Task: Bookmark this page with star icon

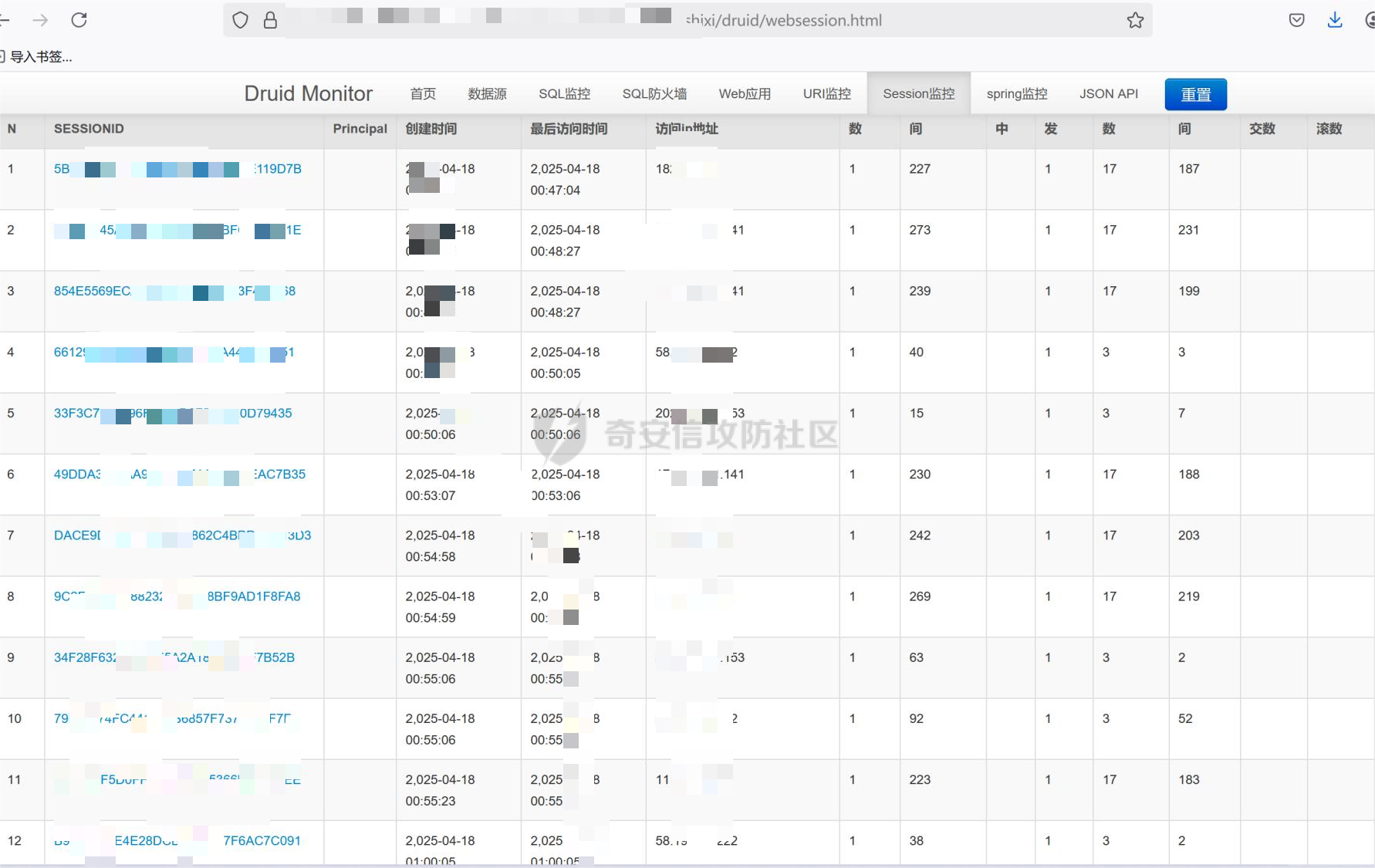Action: click(1134, 20)
